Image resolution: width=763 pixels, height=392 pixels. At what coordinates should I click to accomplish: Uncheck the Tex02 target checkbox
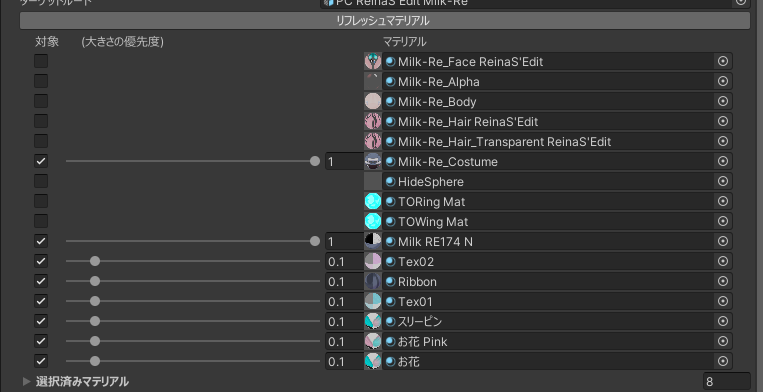(x=41, y=261)
